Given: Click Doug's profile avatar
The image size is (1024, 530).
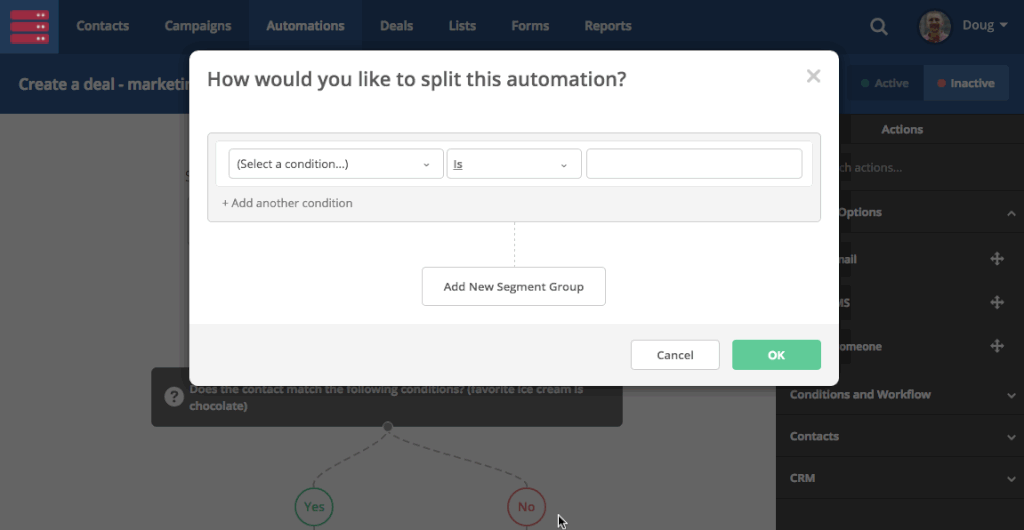Looking at the screenshot, I should click(x=935, y=27).
